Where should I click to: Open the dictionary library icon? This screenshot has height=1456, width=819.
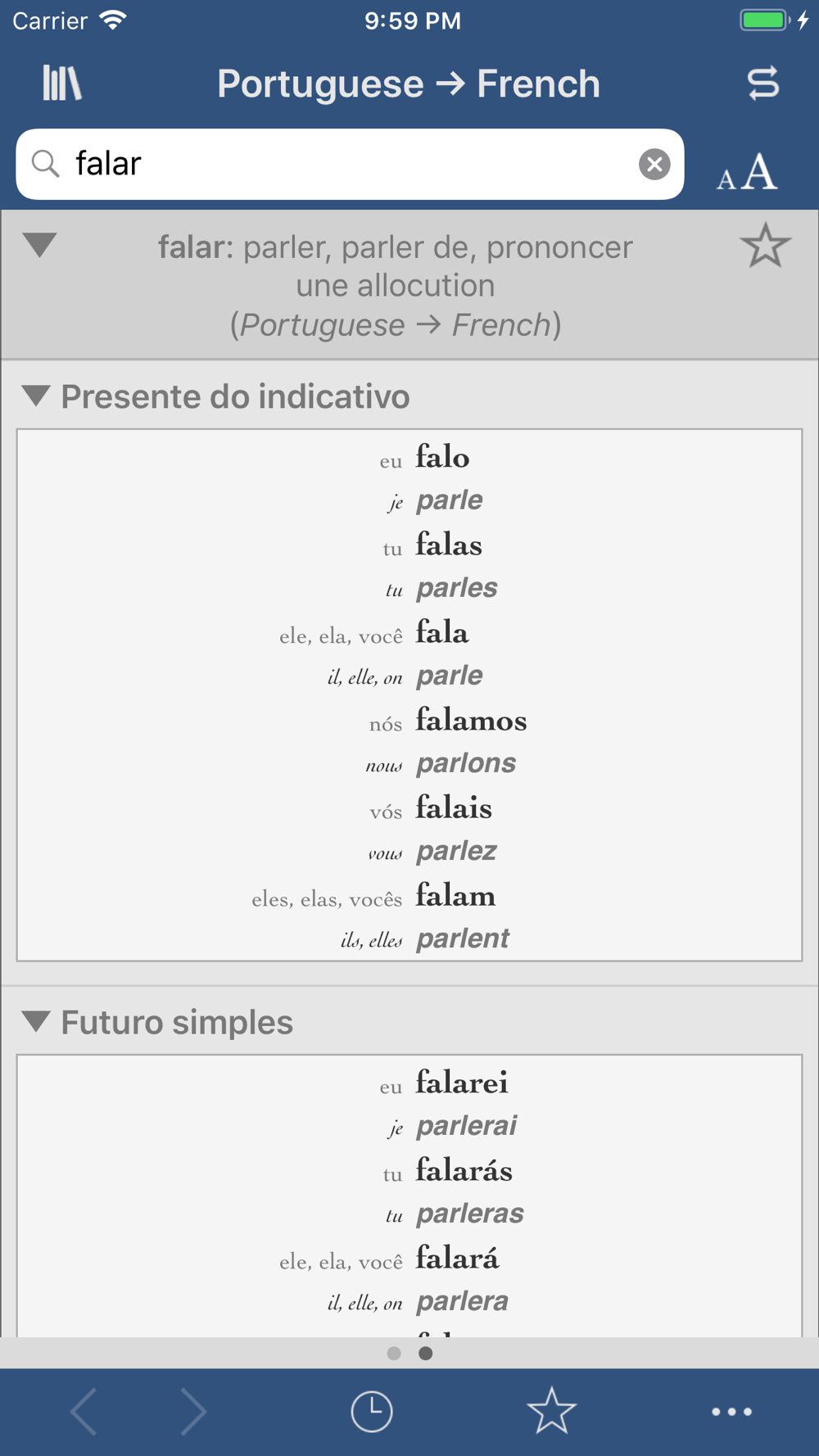pos(62,83)
